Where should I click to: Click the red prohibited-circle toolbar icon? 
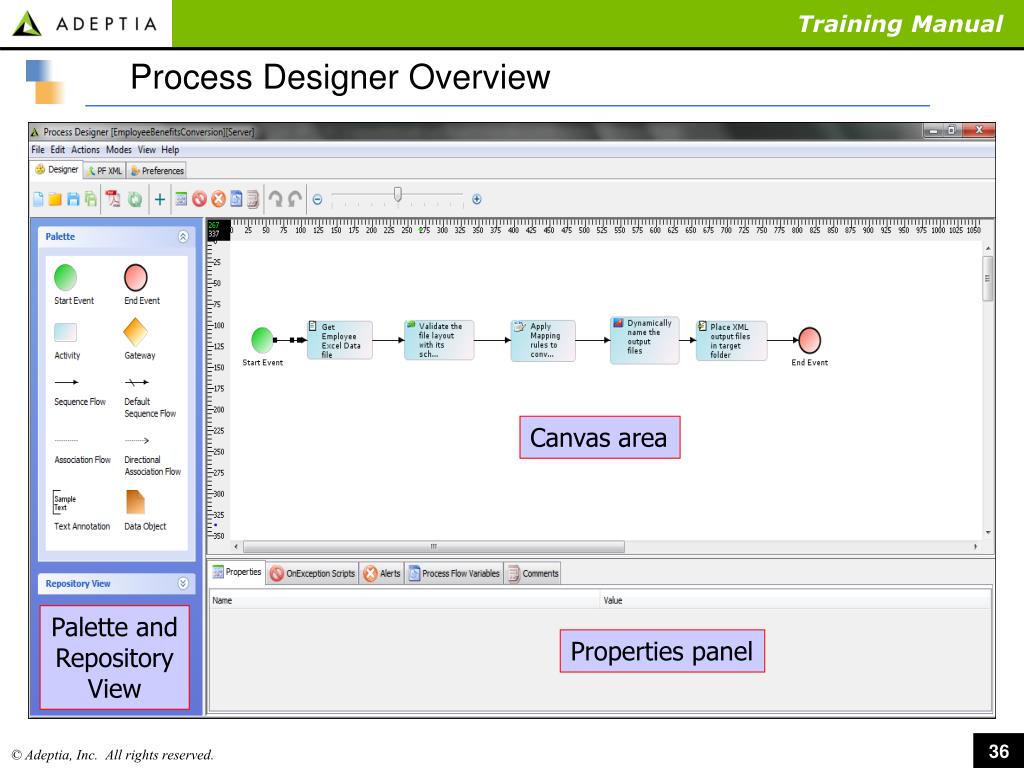point(200,199)
